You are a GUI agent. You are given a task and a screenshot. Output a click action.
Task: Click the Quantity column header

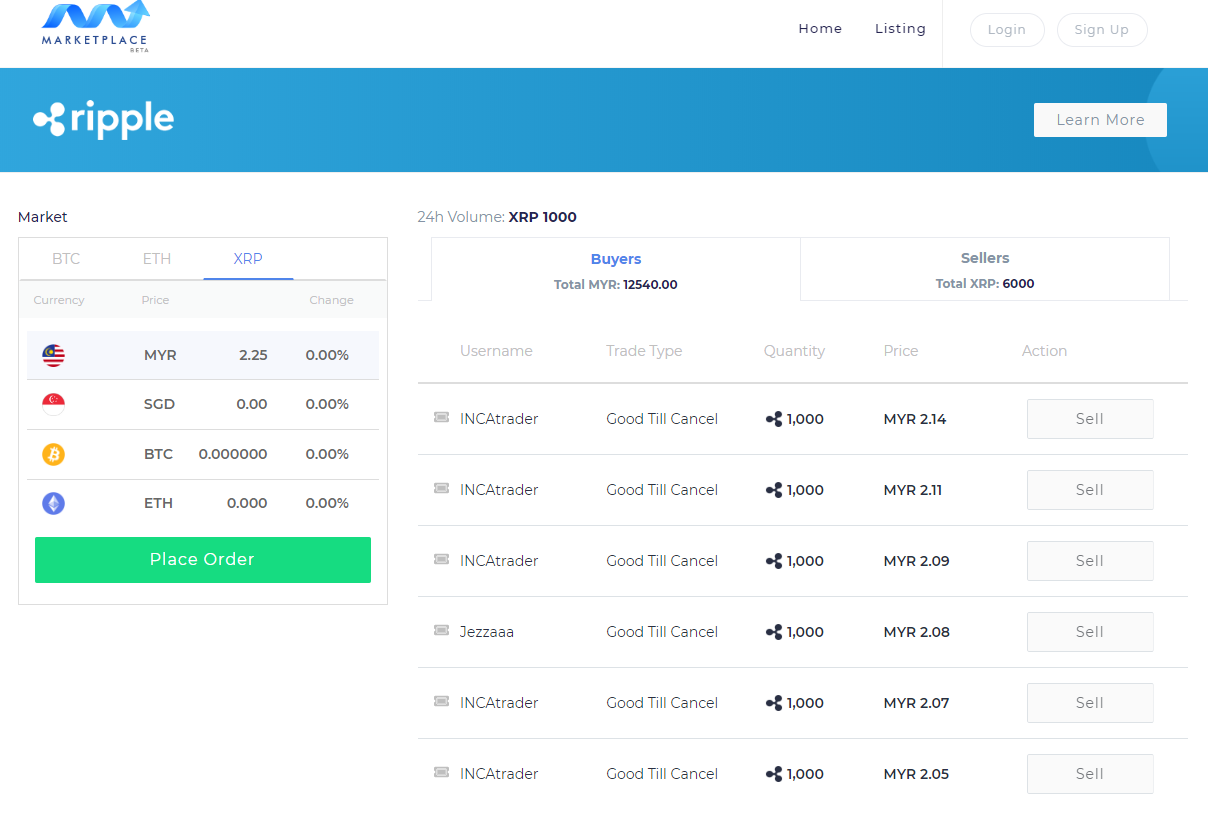tap(795, 351)
